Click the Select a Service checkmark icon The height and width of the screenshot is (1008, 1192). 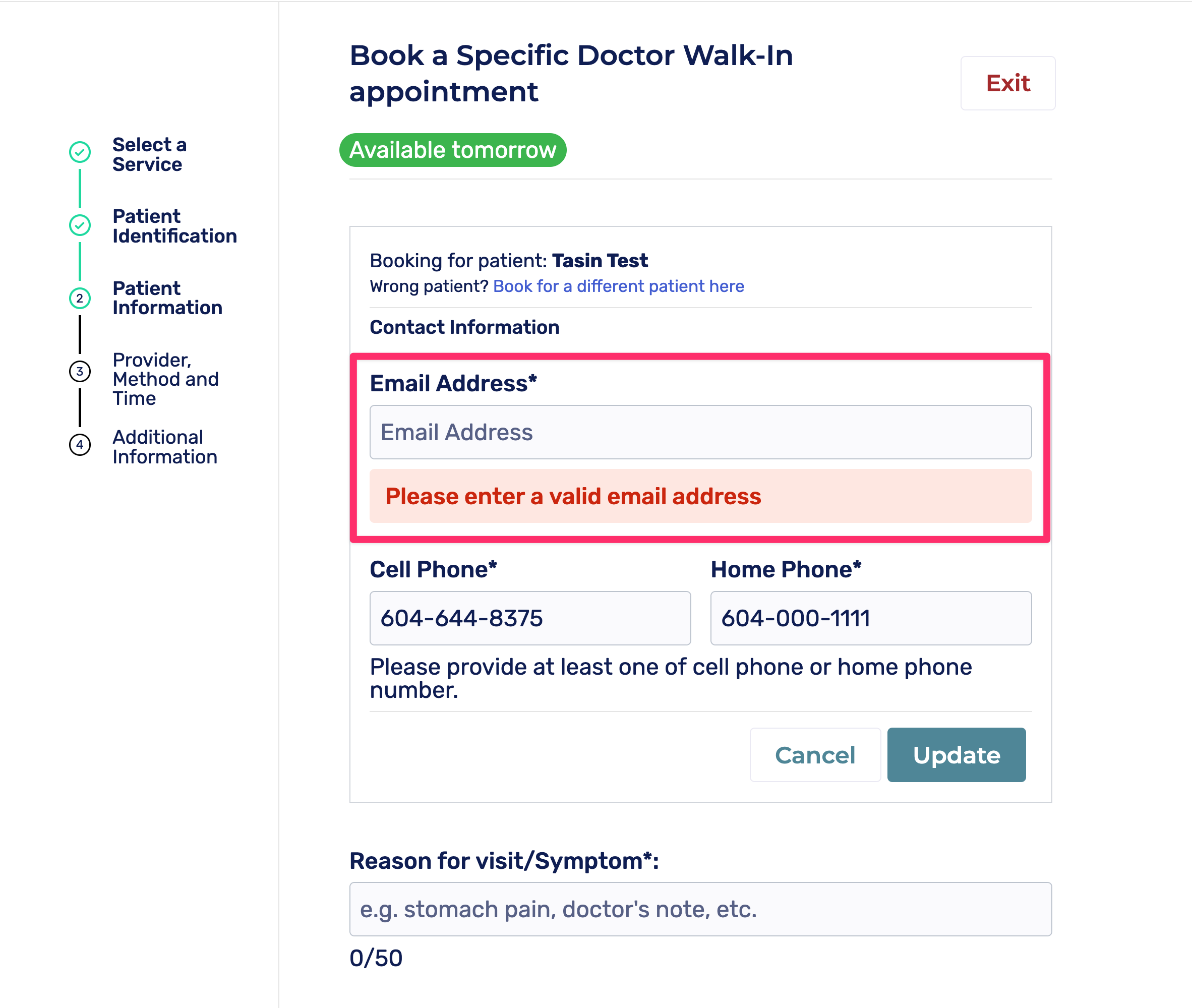pyautogui.click(x=80, y=152)
